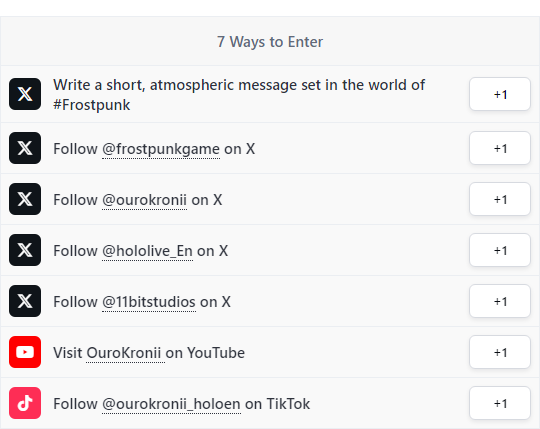This screenshot has height=429, width=540.
Task: Open the @11bitstudios link
Action: [x=149, y=302]
